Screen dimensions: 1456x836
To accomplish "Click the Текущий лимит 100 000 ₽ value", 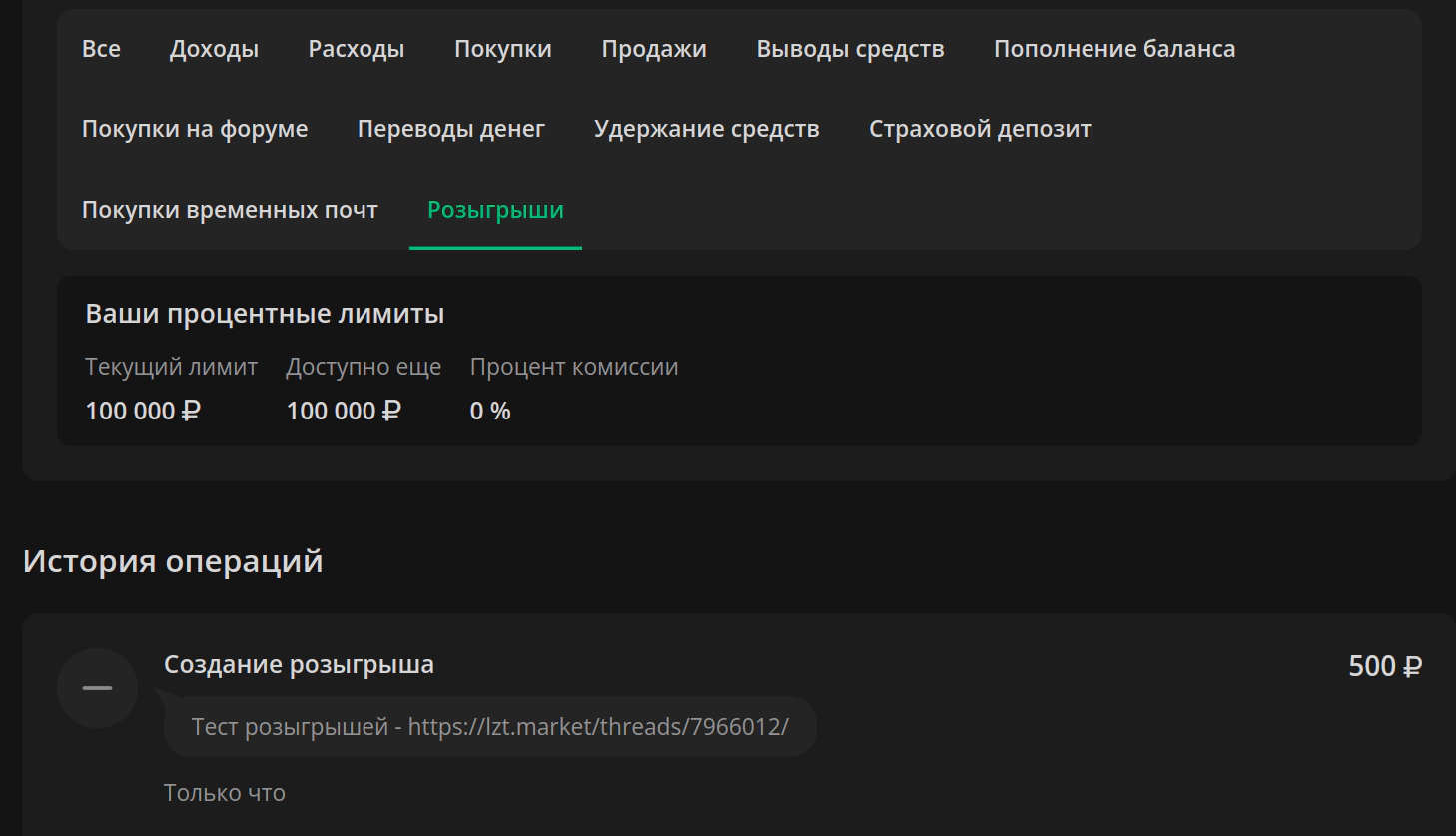I will tap(143, 411).
